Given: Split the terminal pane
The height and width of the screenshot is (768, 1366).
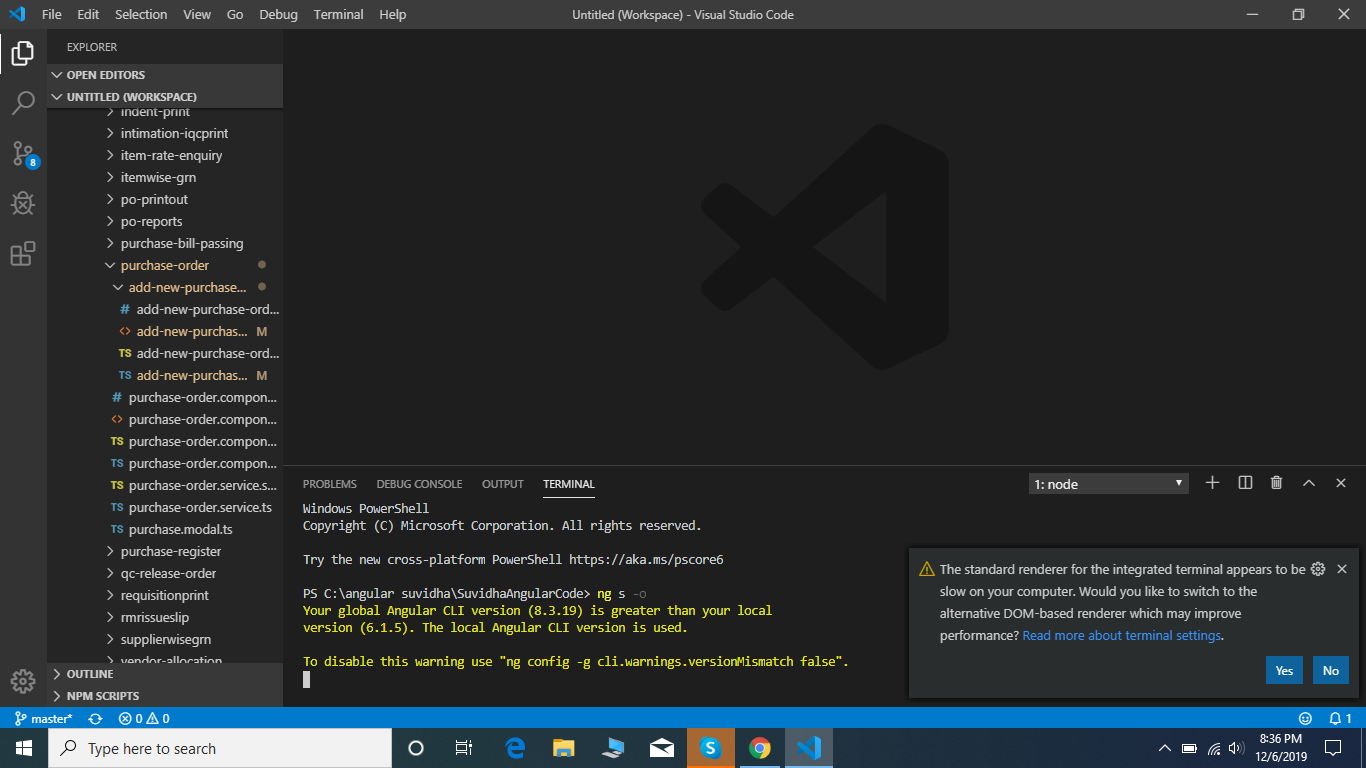Looking at the screenshot, I should point(1245,483).
